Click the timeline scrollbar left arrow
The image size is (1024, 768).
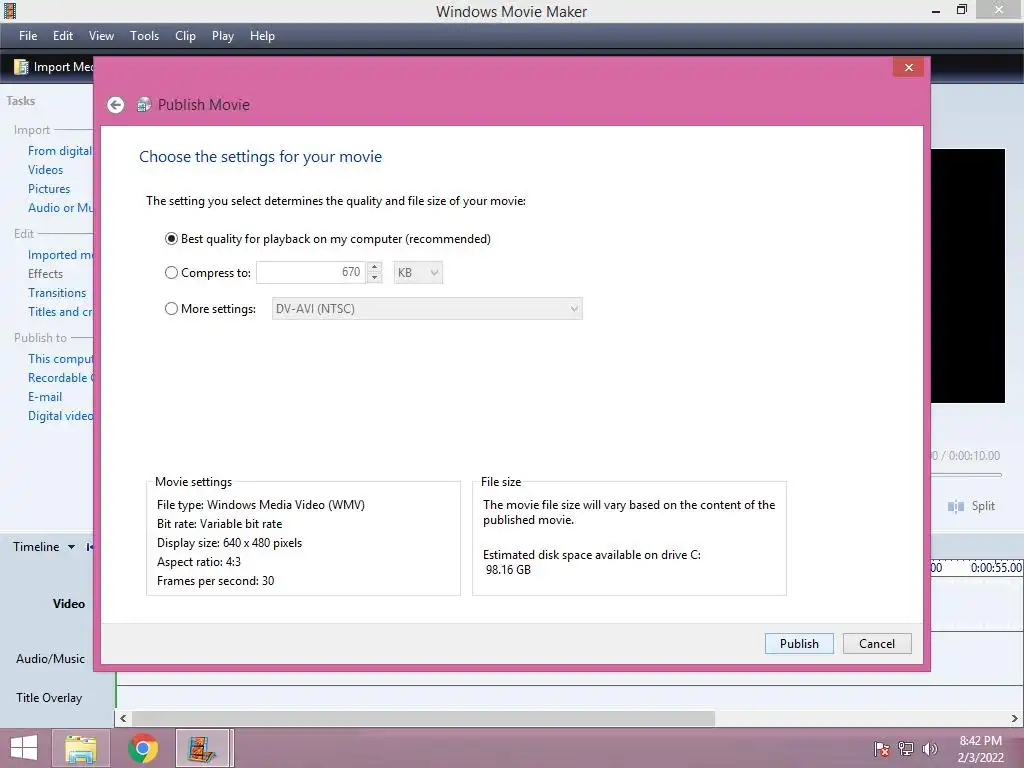(x=123, y=718)
